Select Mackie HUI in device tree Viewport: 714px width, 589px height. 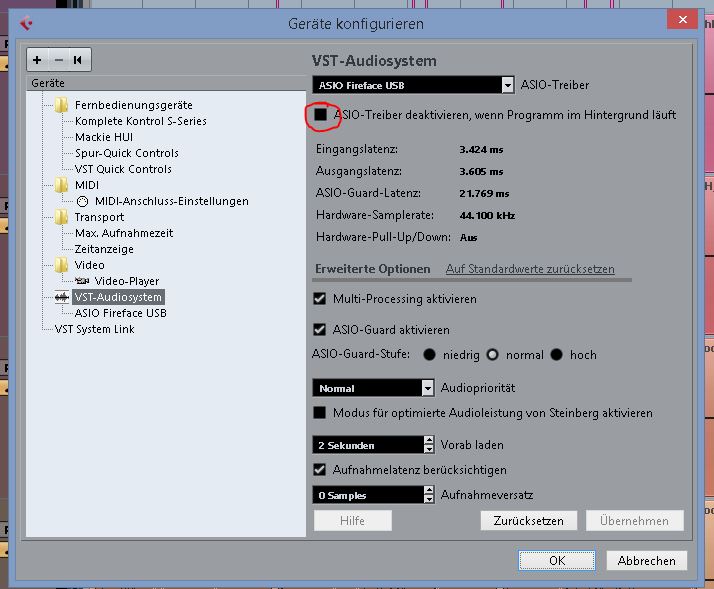tap(104, 137)
